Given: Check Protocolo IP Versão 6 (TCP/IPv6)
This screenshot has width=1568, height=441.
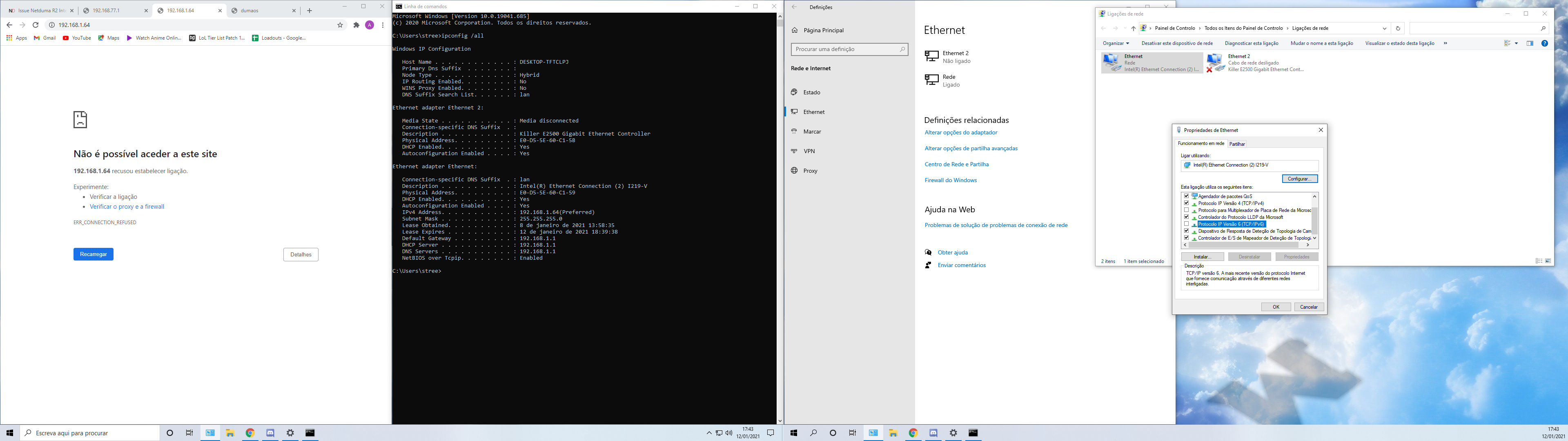Looking at the screenshot, I should coord(1186,224).
